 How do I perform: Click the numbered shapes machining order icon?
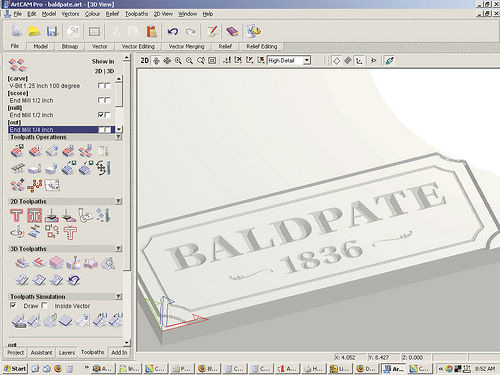coord(52,232)
